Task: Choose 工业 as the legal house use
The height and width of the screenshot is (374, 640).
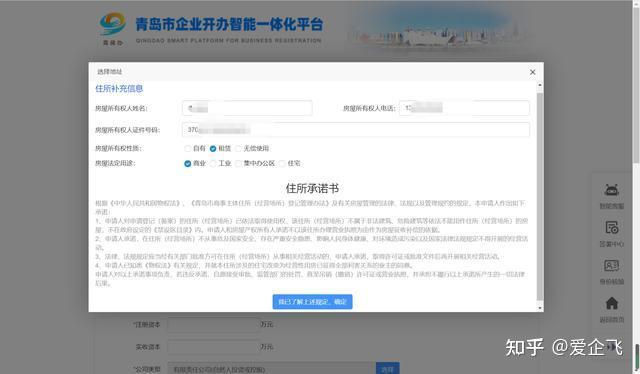Action: coord(213,163)
